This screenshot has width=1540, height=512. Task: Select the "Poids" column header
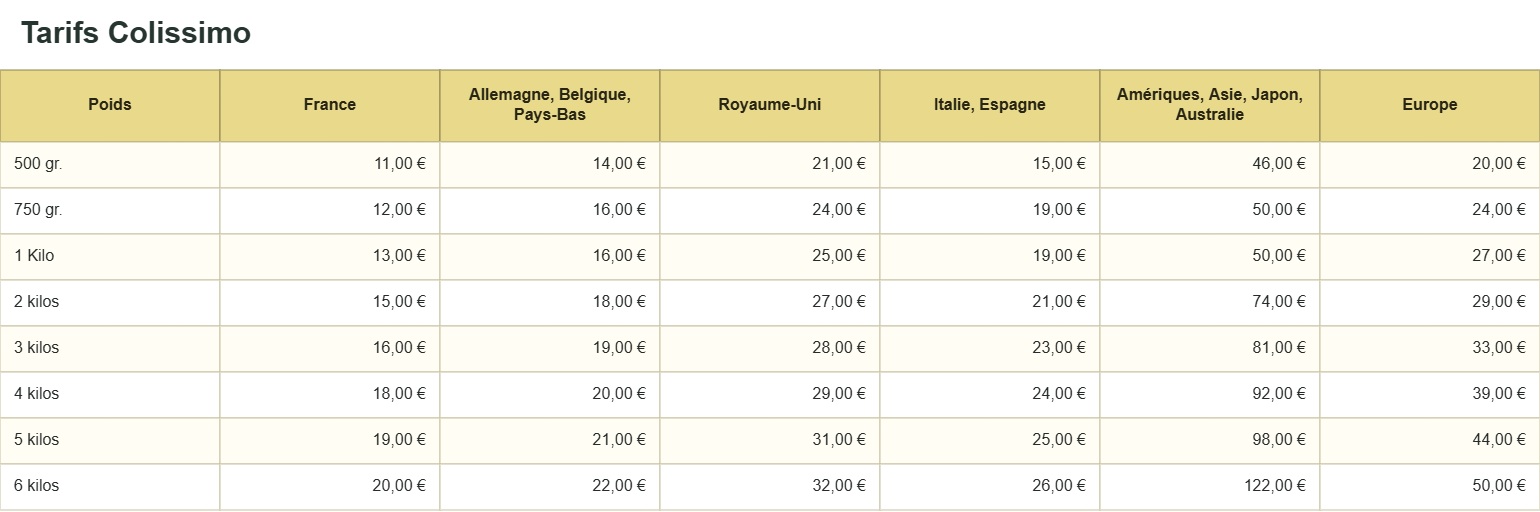click(110, 105)
